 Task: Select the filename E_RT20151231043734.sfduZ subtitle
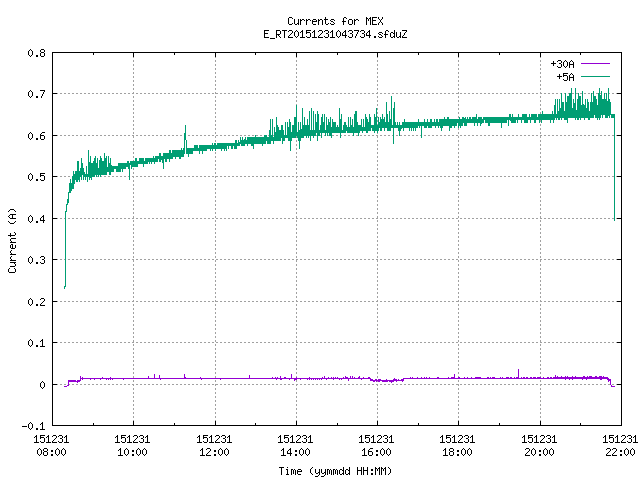coord(335,34)
